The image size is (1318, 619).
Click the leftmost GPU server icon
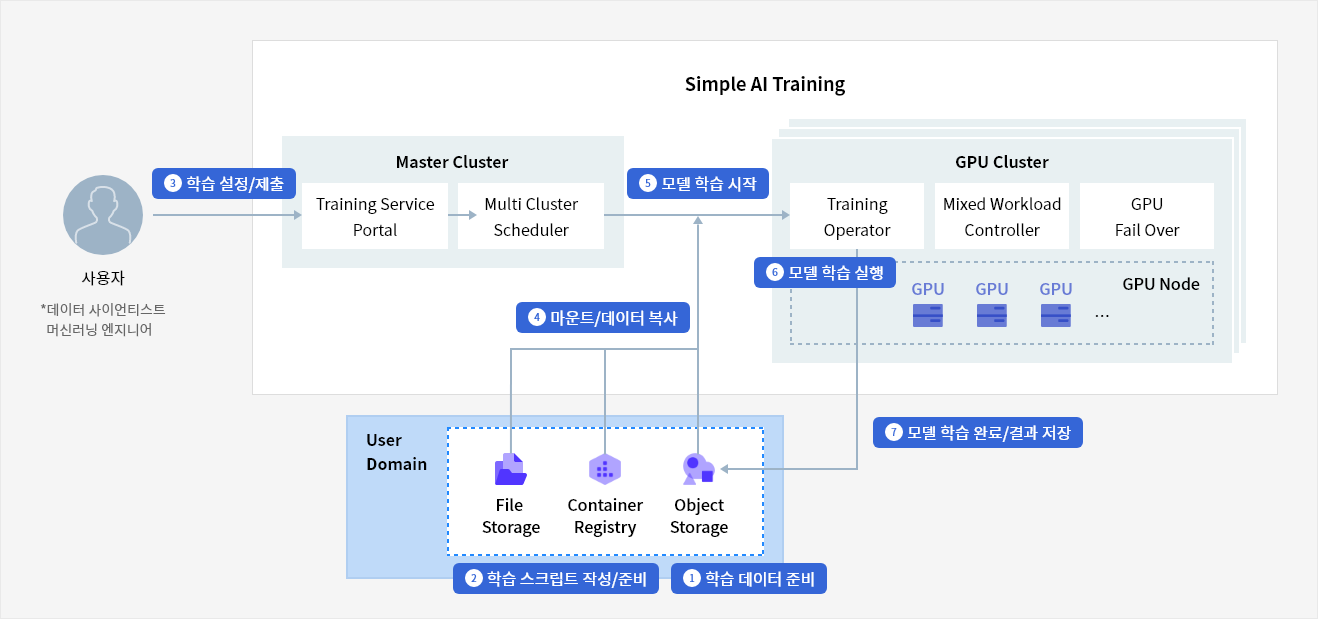tap(928, 317)
